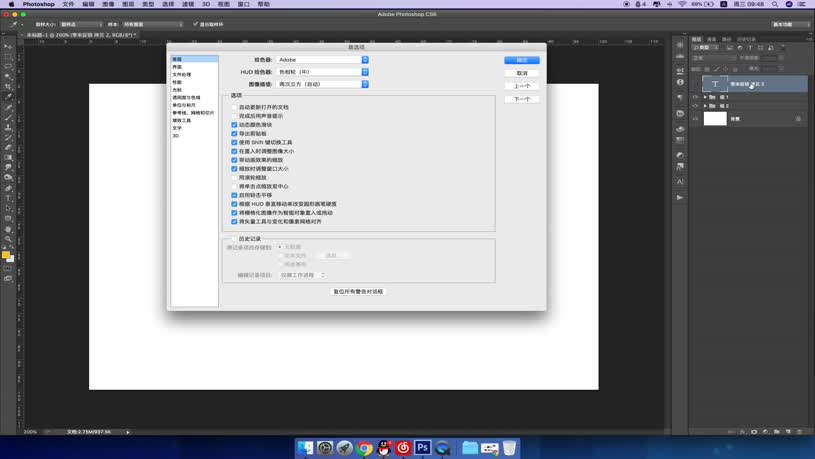
Task: Toggle 显示取样环 in options bar
Action: [x=195, y=24]
